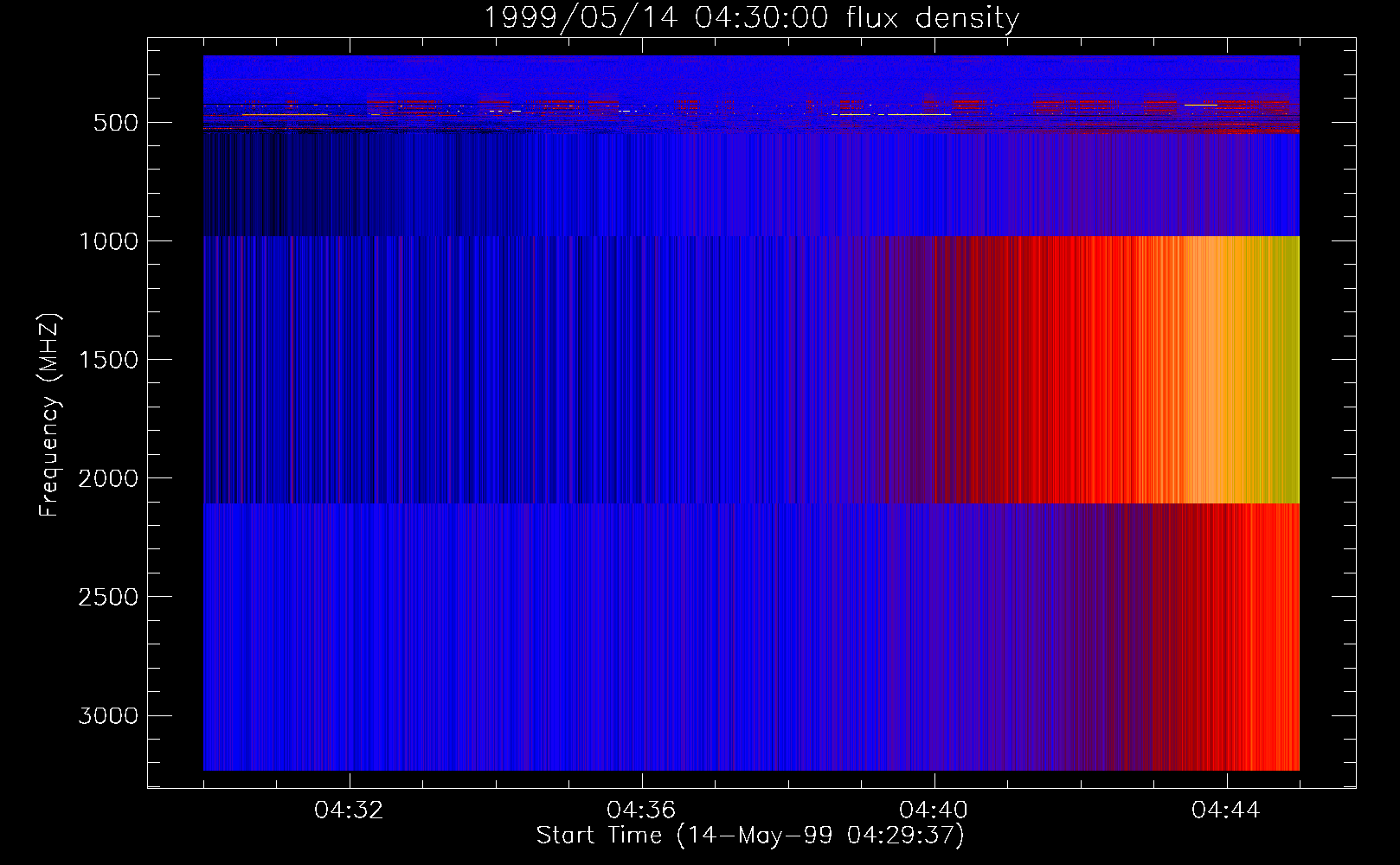Click the 04:44 time tick label
1400x865 pixels.
[1226, 811]
